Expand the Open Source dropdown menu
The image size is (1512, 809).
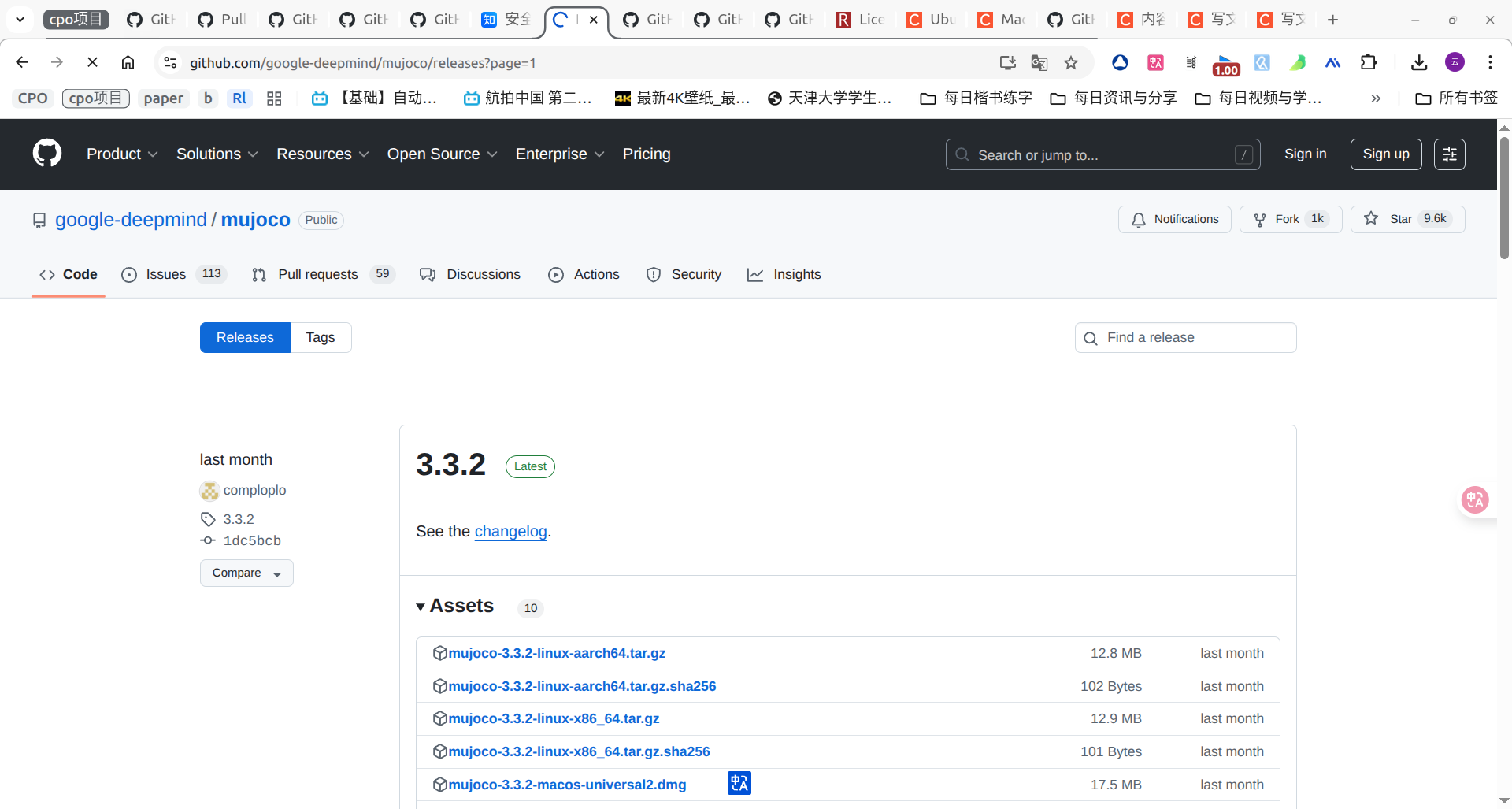pos(442,154)
